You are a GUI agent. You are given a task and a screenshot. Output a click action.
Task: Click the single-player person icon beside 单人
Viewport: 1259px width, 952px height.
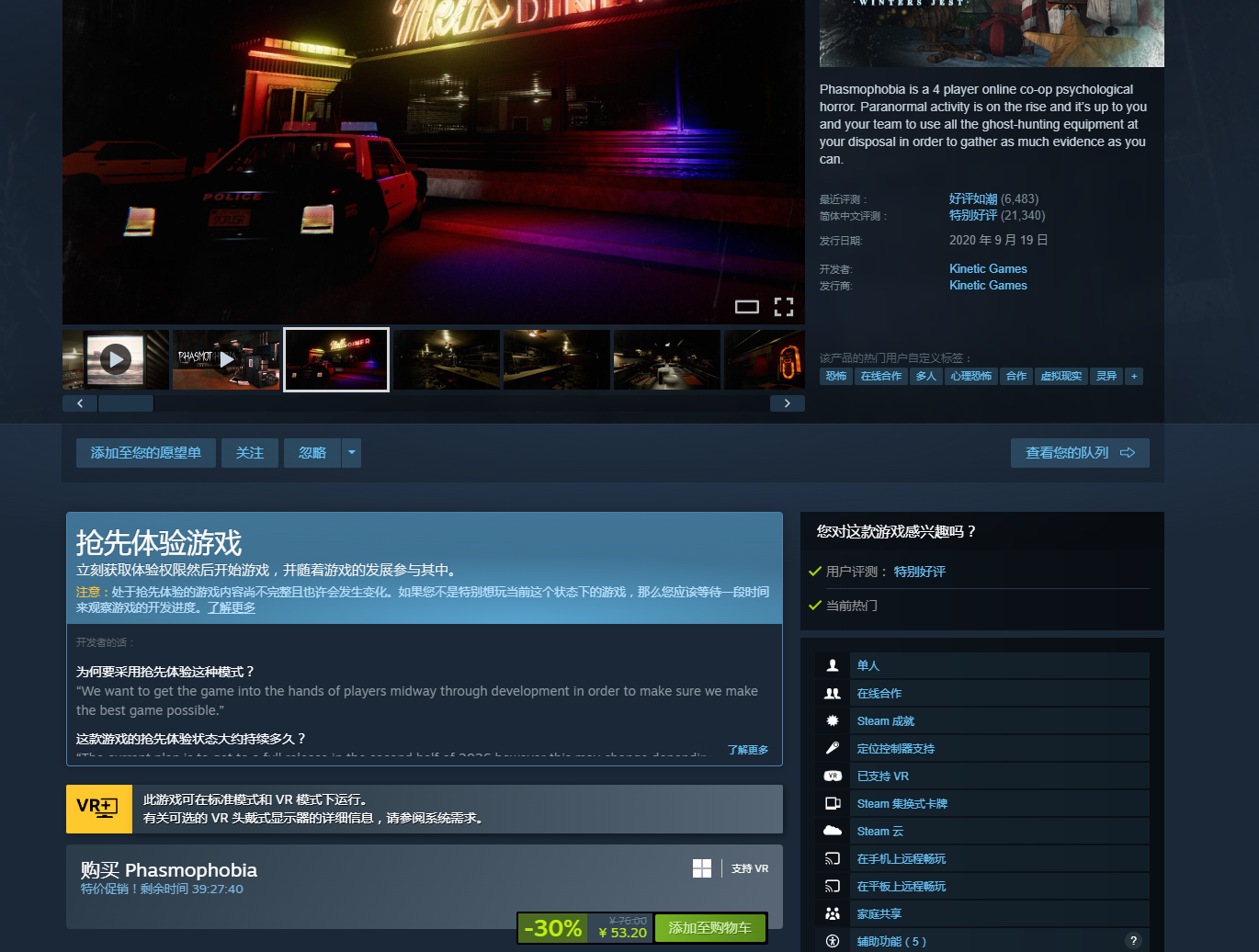click(x=833, y=665)
